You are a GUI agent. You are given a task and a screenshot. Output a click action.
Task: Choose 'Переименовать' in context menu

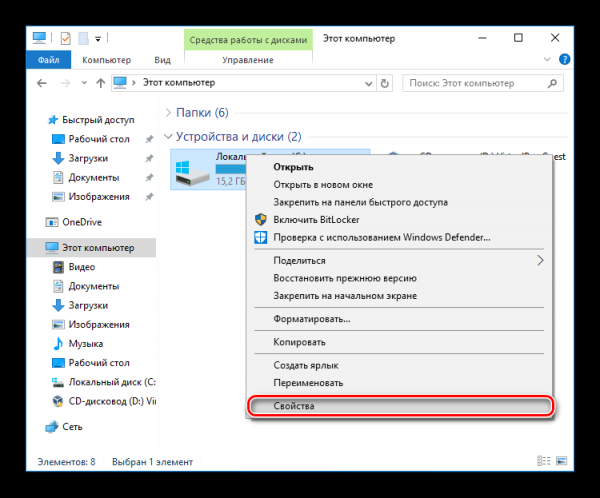[399, 383]
